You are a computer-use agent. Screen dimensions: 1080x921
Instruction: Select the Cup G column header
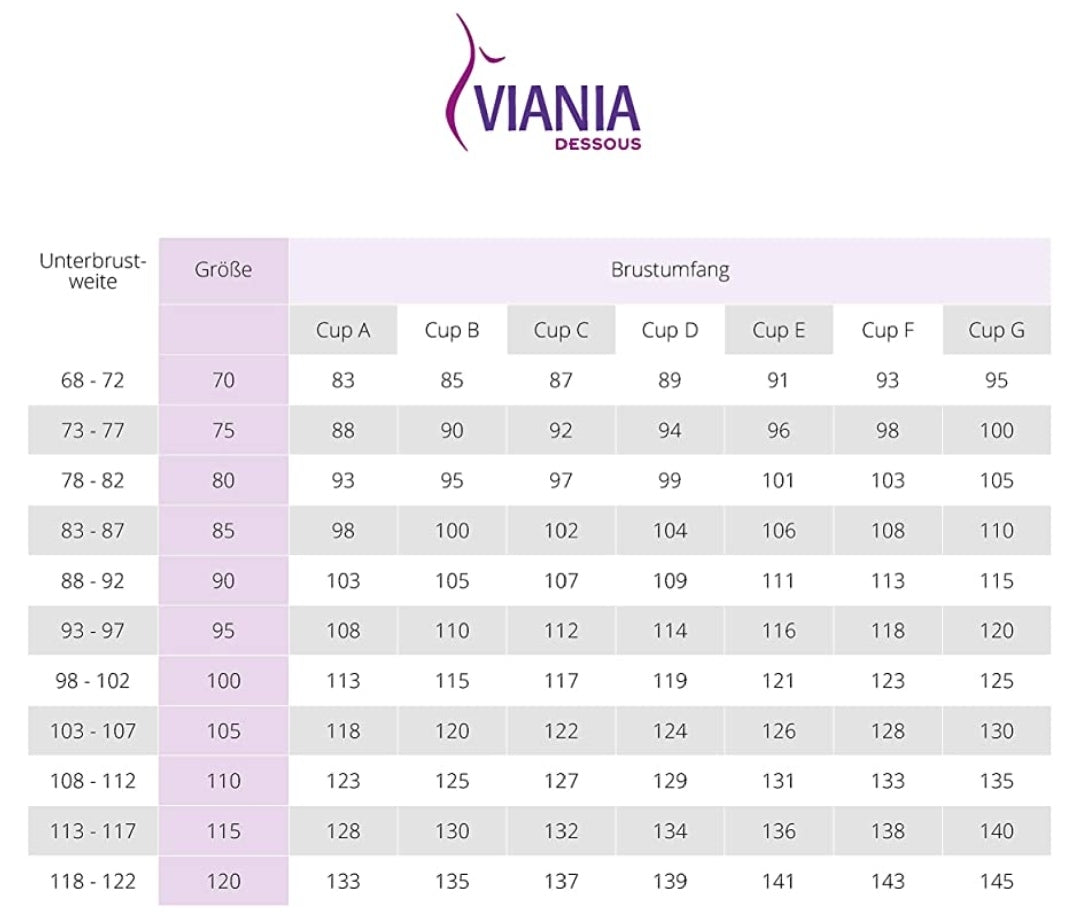point(996,330)
